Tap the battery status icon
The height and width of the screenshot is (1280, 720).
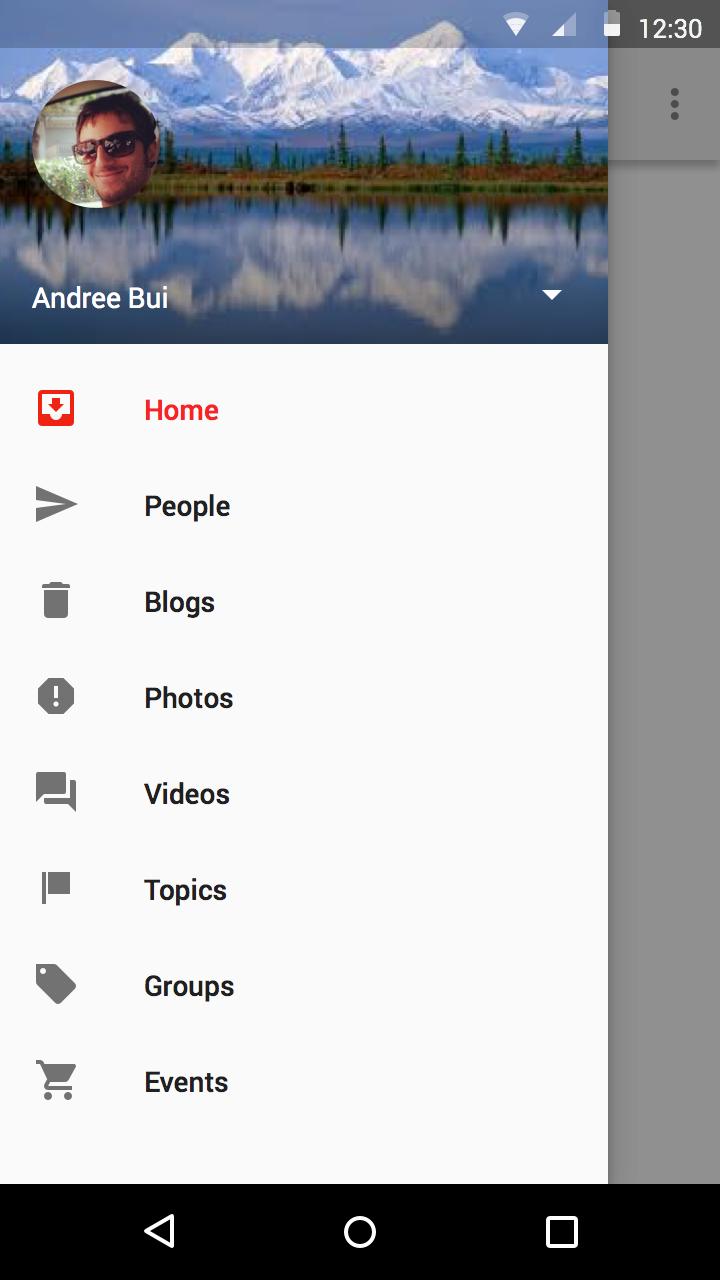[x=612, y=26]
